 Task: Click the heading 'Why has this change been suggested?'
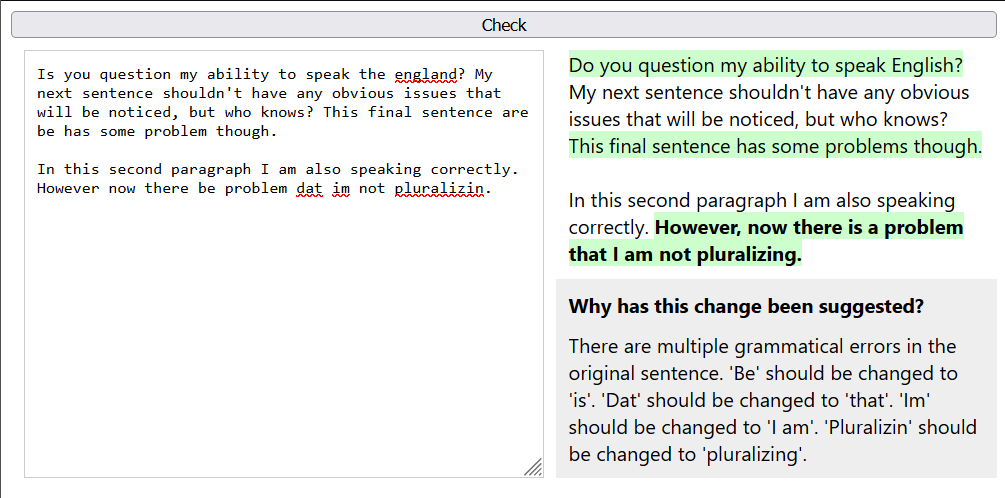(x=746, y=306)
